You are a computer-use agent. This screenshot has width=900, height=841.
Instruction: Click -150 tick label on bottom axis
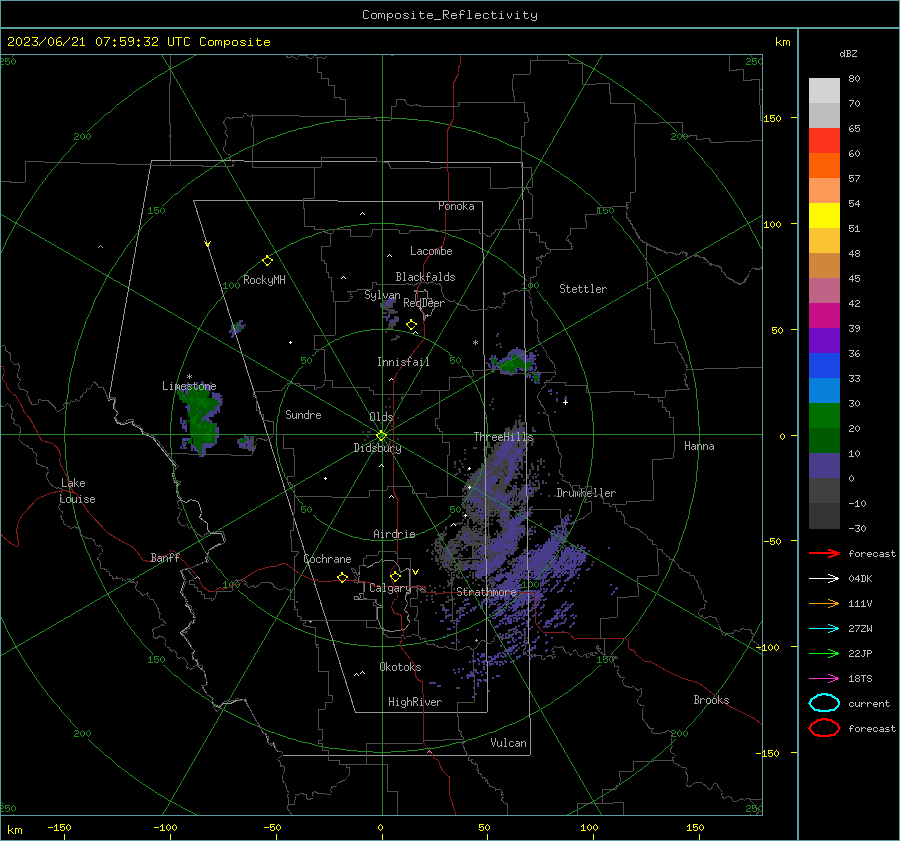pyautogui.click(x=59, y=827)
